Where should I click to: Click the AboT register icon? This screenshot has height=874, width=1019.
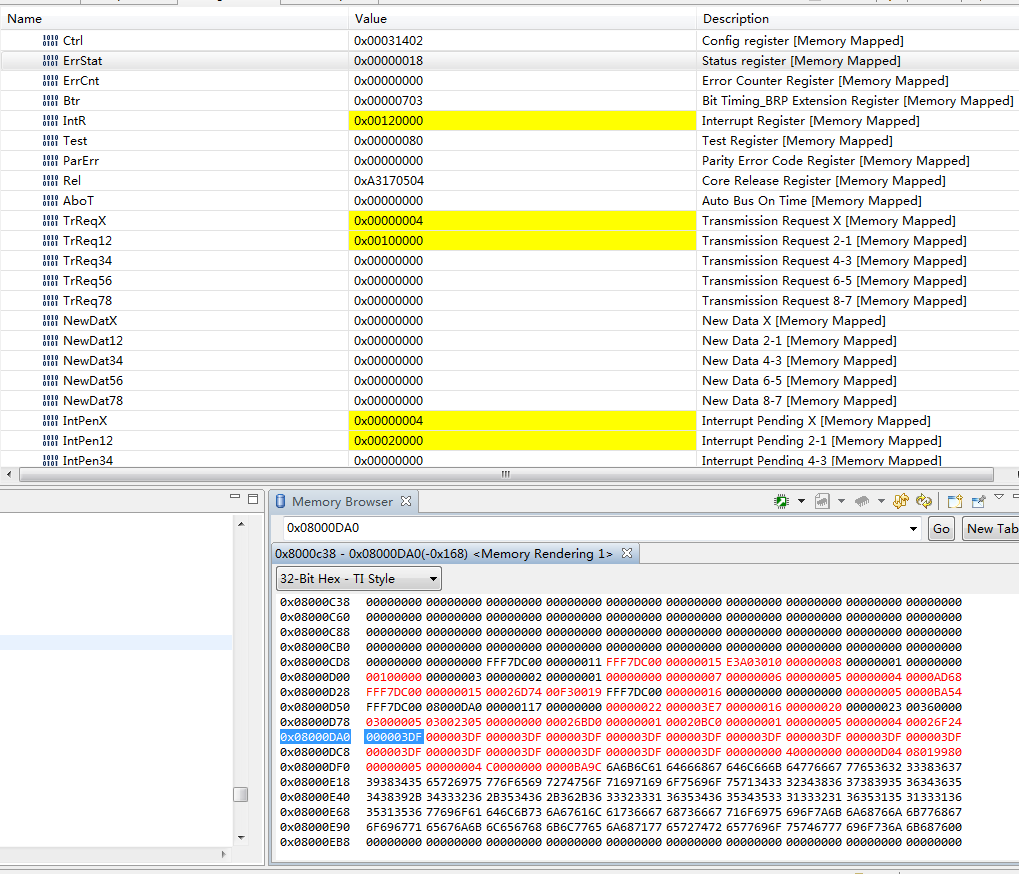pos(51,201)
